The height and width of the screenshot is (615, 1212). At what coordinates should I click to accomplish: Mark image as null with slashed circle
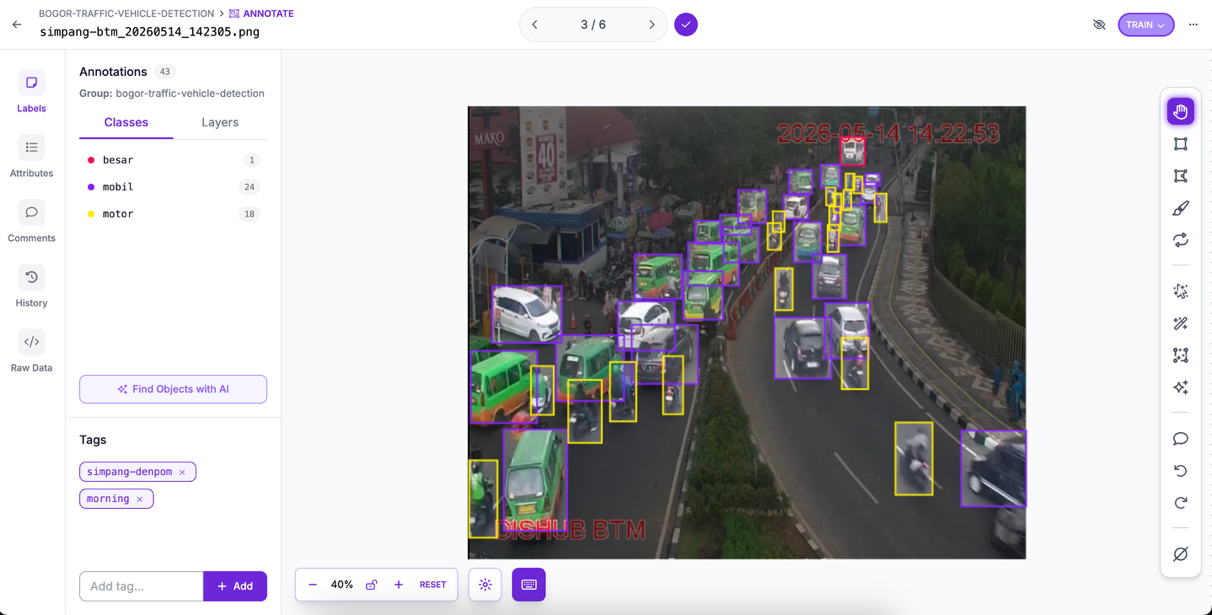(1180, 554)
